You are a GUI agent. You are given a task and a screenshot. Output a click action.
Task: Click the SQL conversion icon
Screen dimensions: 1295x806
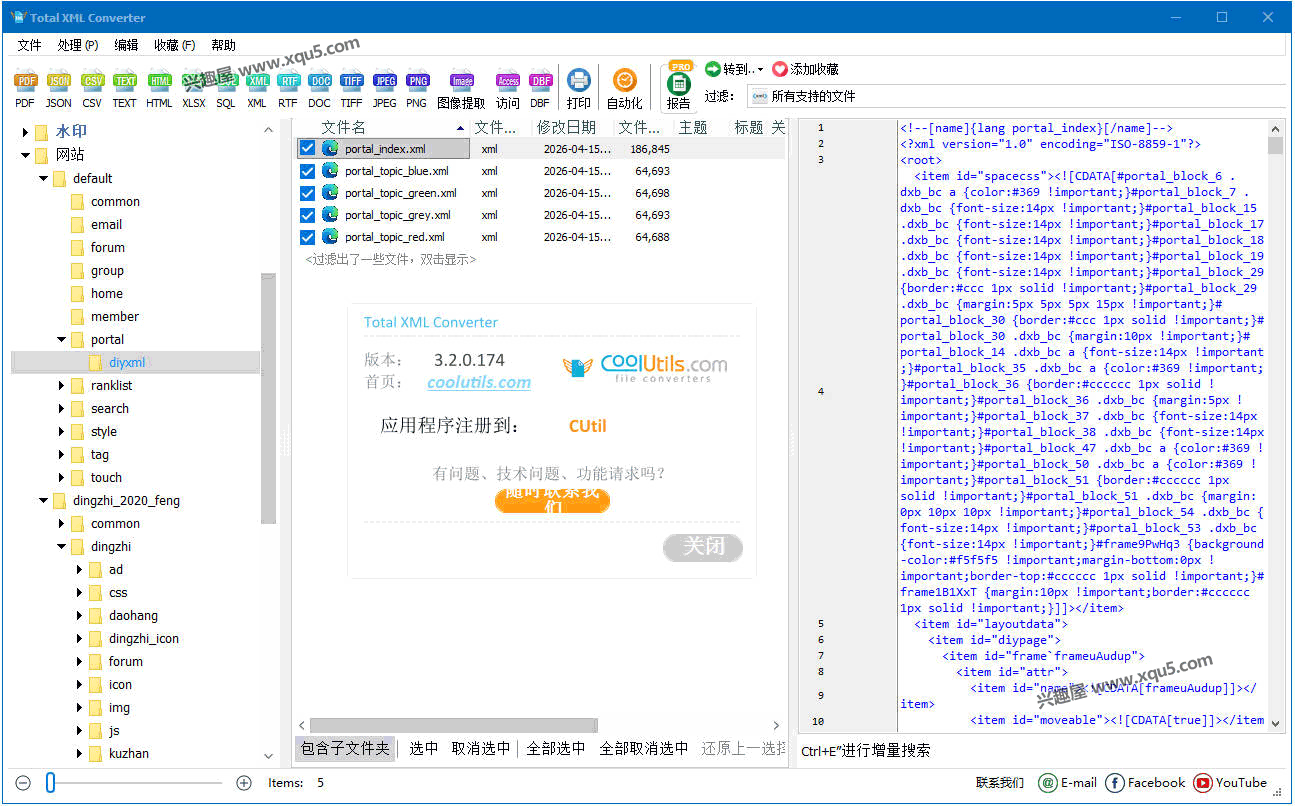pos(226,89)
